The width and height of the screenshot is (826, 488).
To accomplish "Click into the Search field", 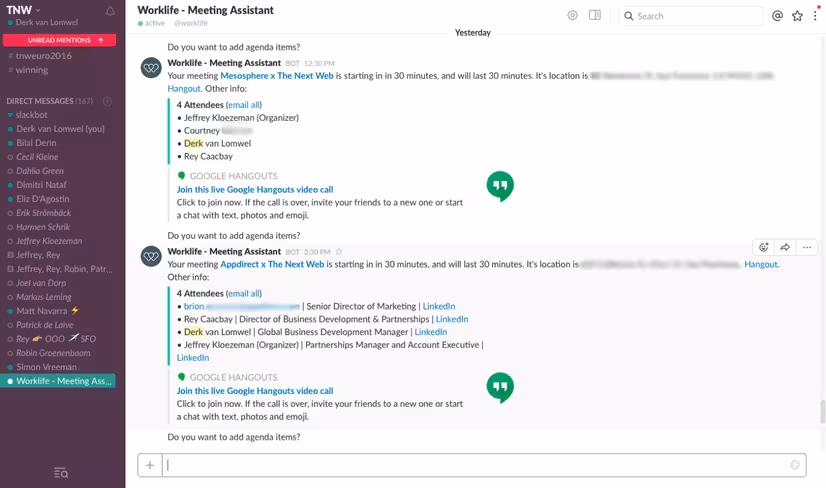I will [x=691, y=16].
